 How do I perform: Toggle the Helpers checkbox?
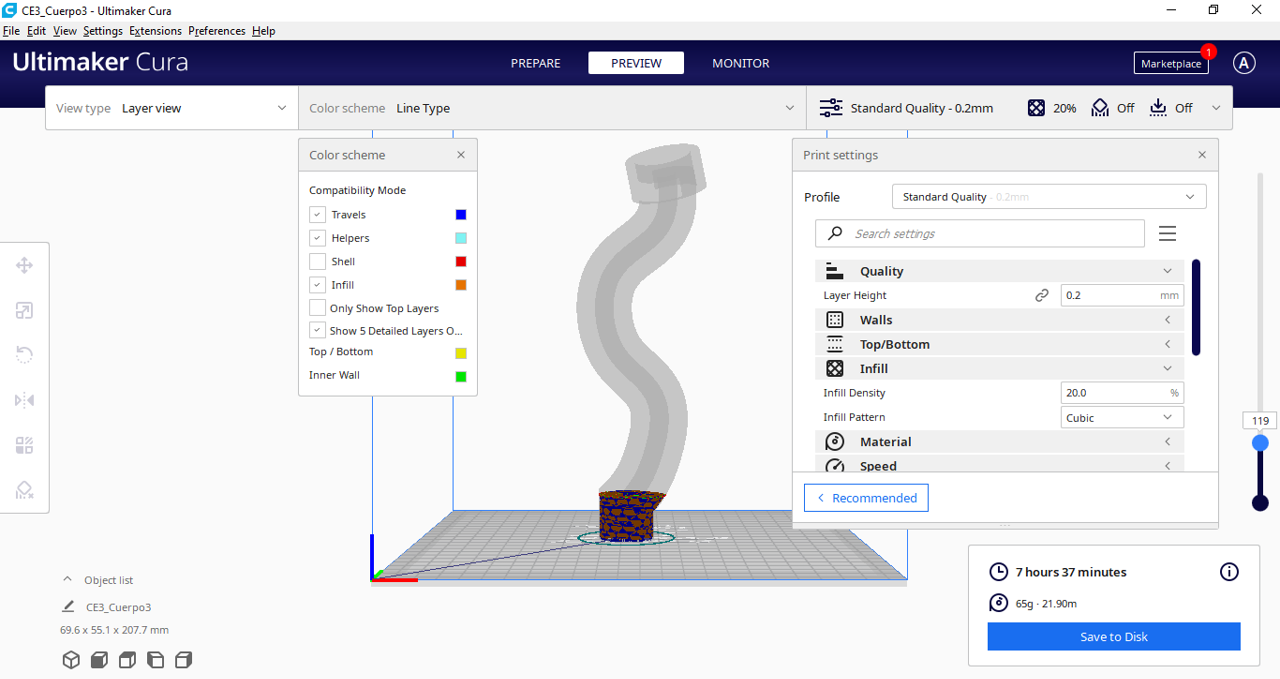click(x=317, y=238)
